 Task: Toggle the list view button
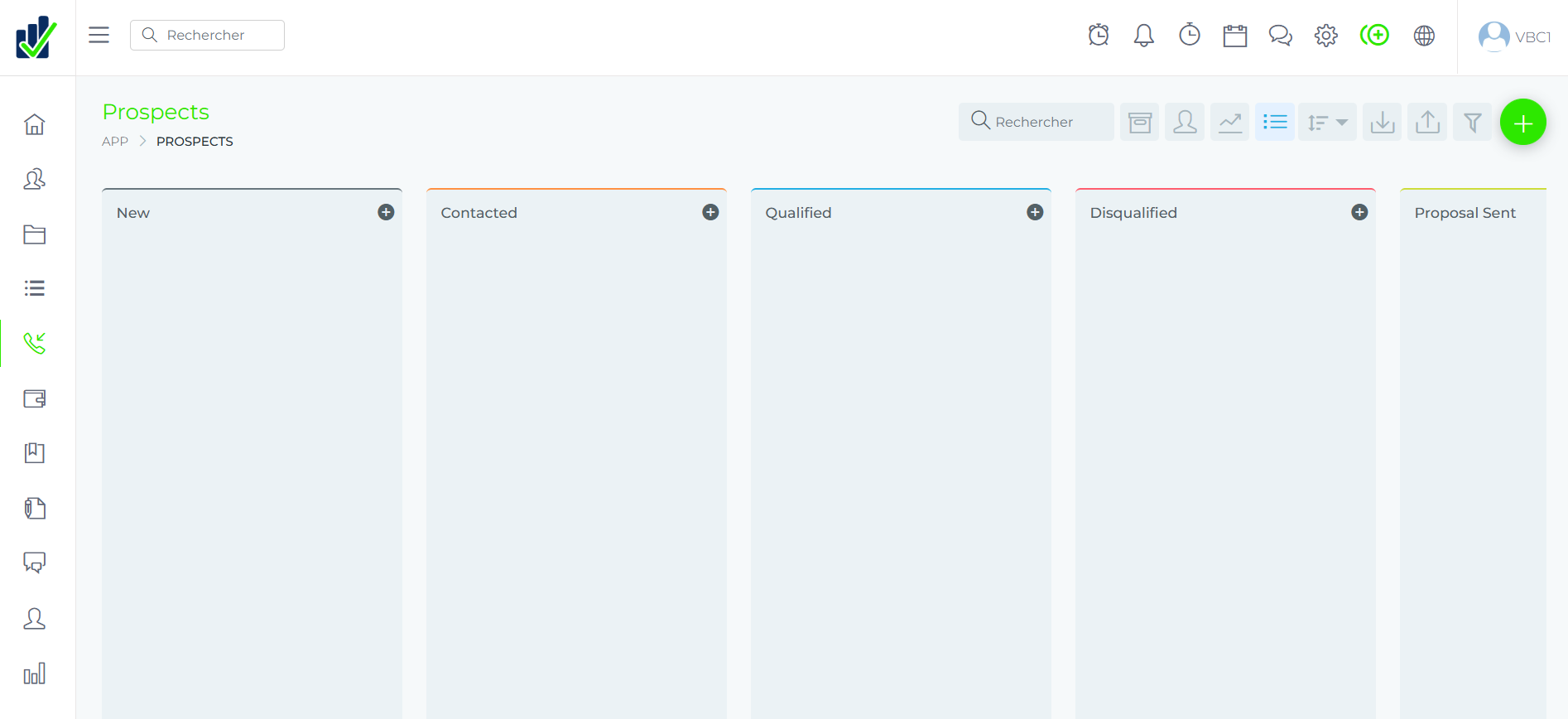1275,123
